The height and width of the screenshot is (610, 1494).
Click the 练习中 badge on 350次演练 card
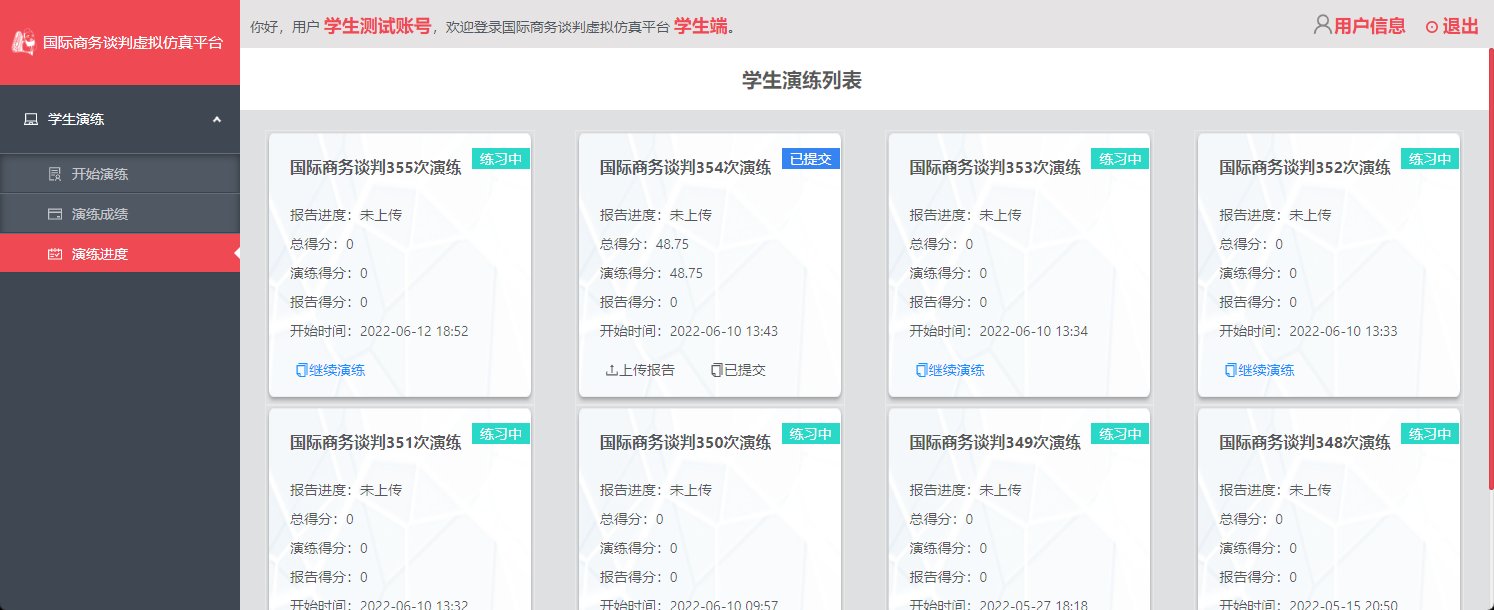coord(811,434)
